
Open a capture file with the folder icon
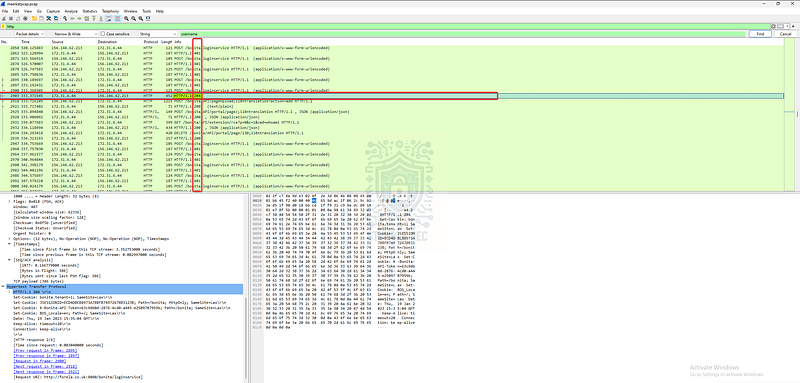coord(34,18)
